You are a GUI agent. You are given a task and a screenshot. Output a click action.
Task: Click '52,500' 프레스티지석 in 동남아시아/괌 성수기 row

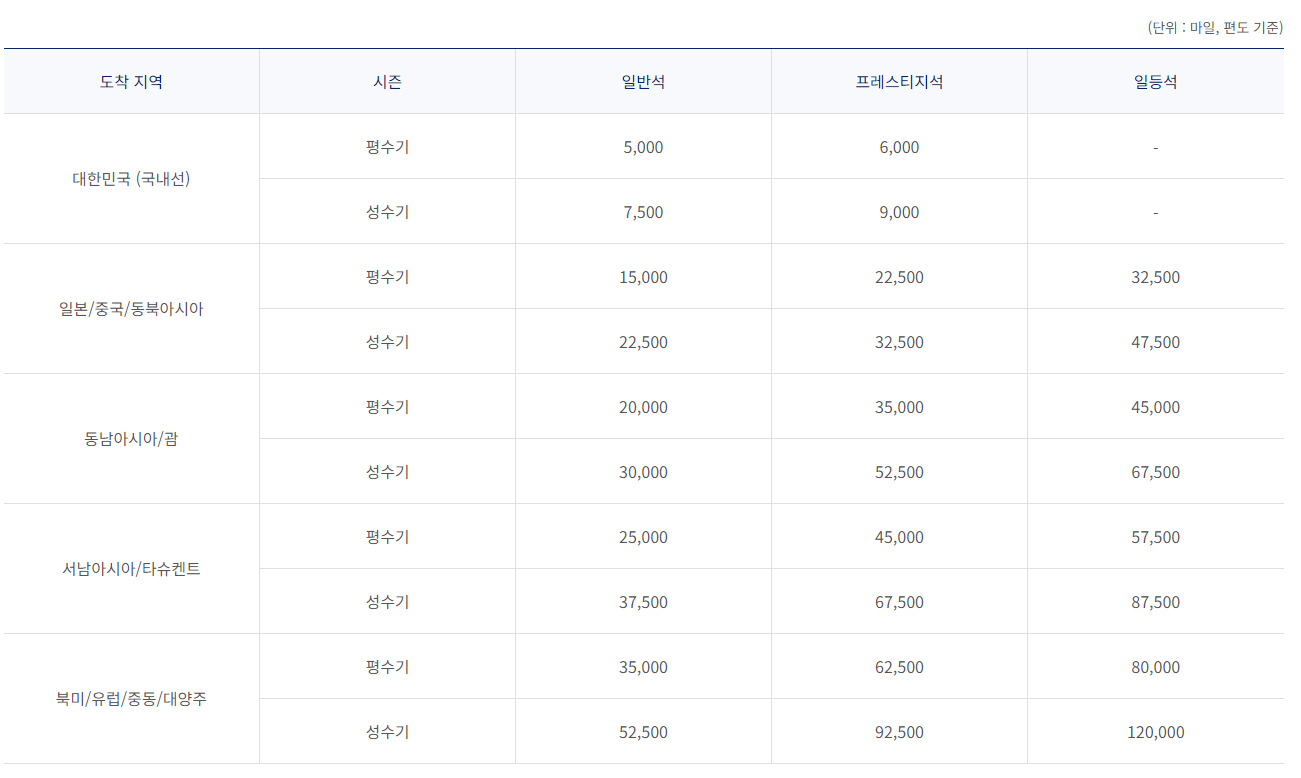899,472
